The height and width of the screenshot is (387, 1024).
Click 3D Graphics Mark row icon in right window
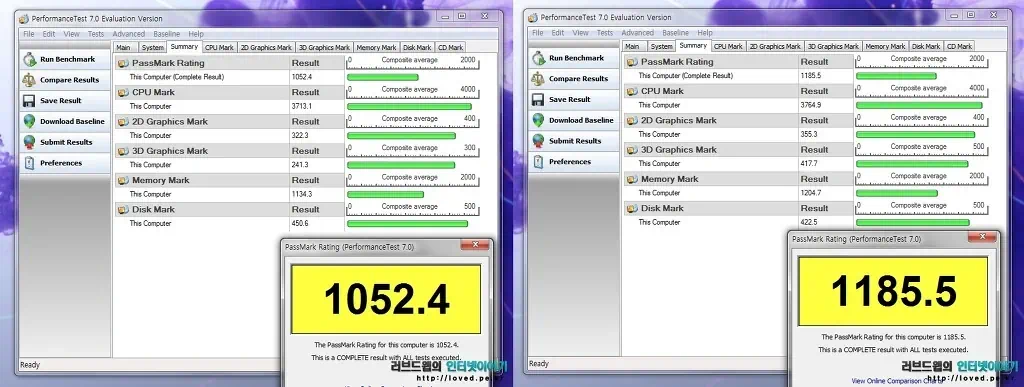[x=632, y=150]
